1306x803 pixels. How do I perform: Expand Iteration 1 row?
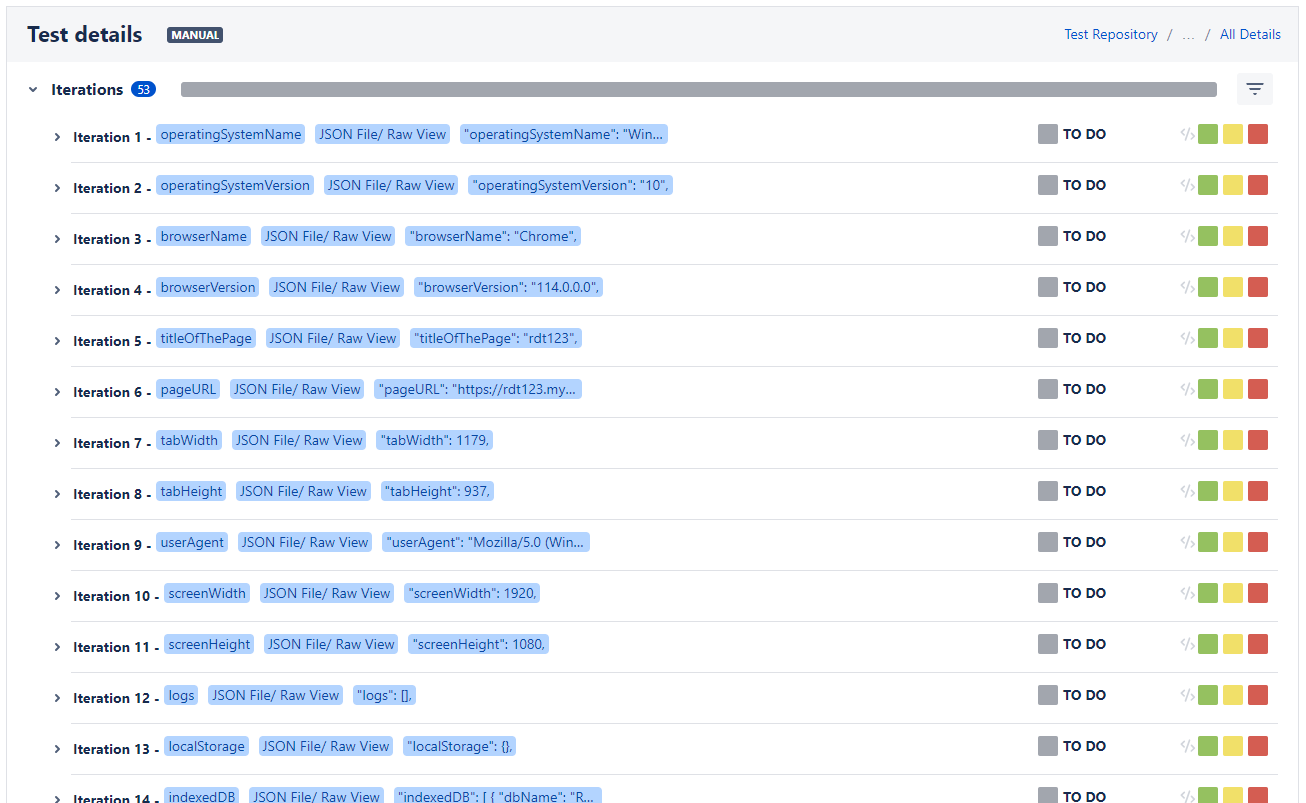click(x=57, y=137)
